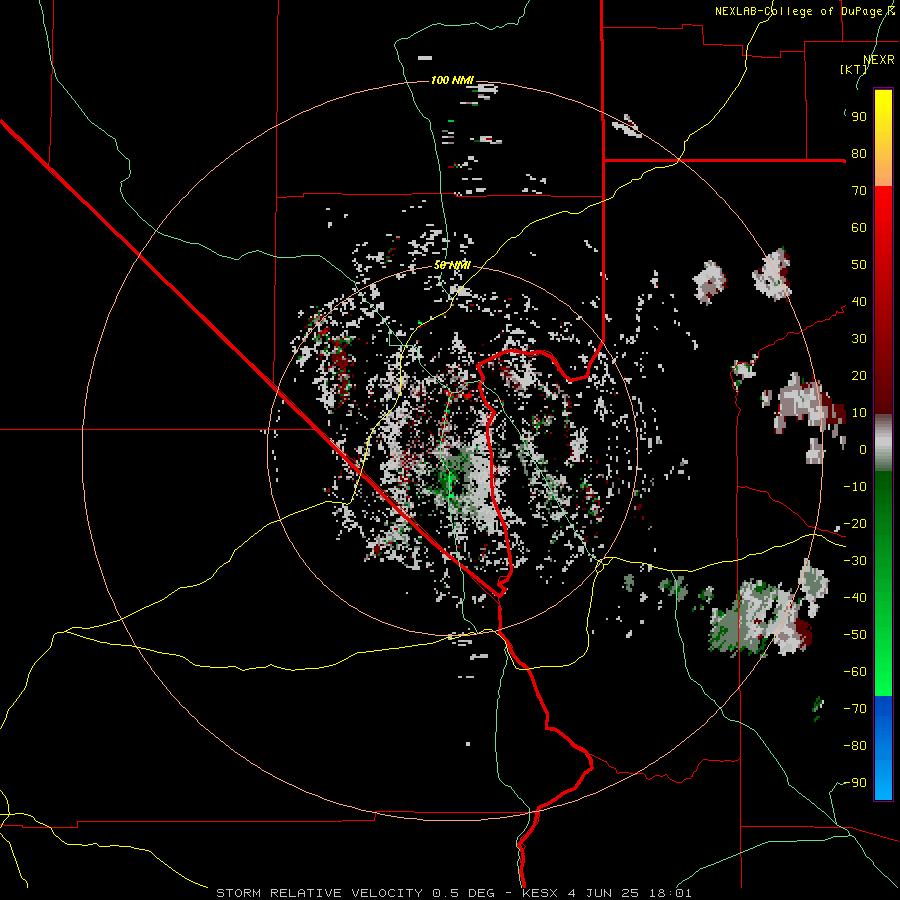Click the -70 value on velocity scale
This screenshot has width=900, height=900.
(855, 709)
